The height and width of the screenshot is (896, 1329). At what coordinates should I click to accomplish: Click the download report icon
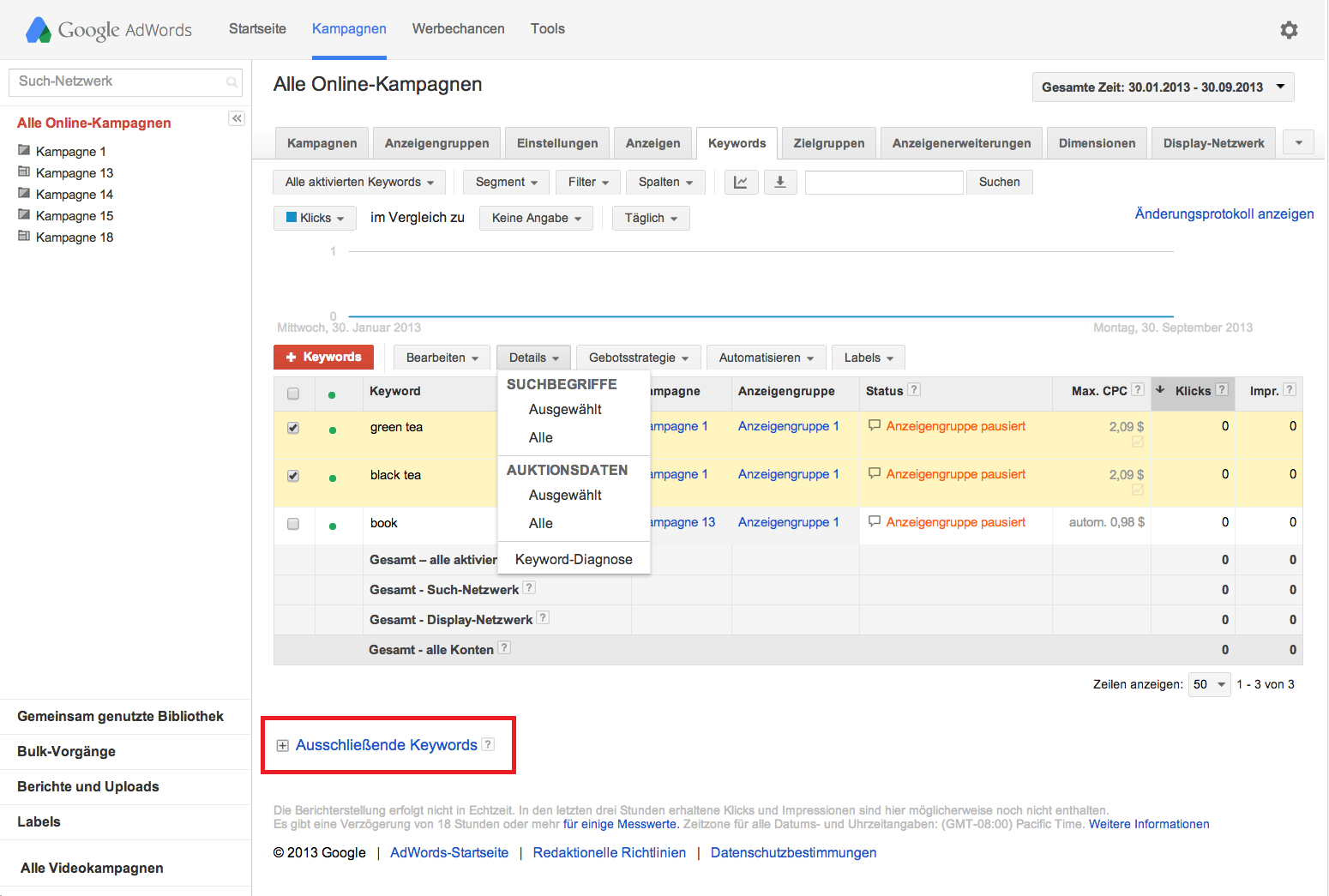click(x=780, y=182)
